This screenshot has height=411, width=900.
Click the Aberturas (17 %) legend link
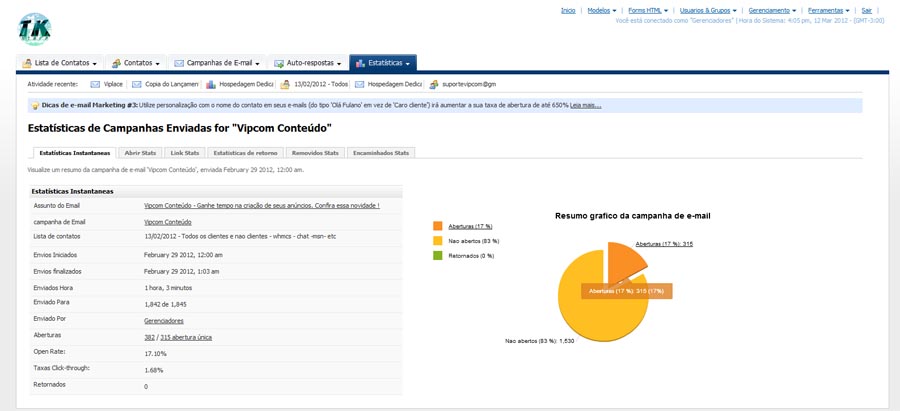point(470,226)
